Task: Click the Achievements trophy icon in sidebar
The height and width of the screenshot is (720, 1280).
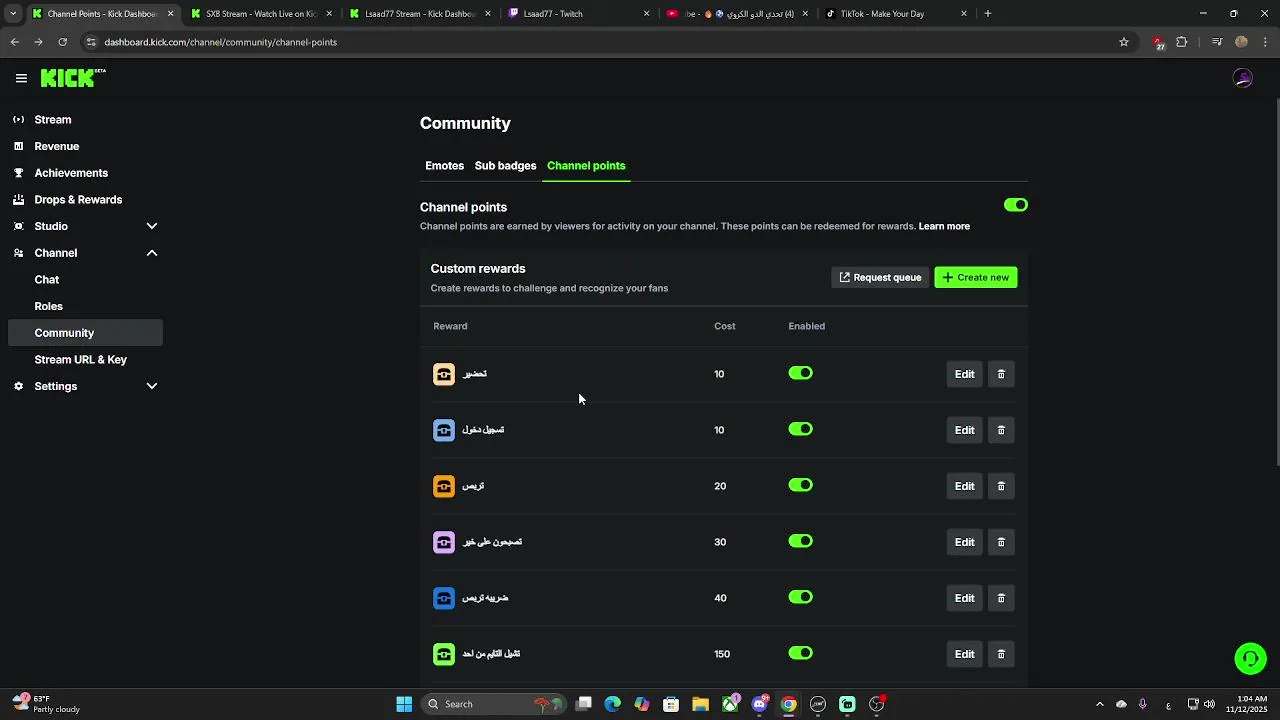Action: coord(18,173)
